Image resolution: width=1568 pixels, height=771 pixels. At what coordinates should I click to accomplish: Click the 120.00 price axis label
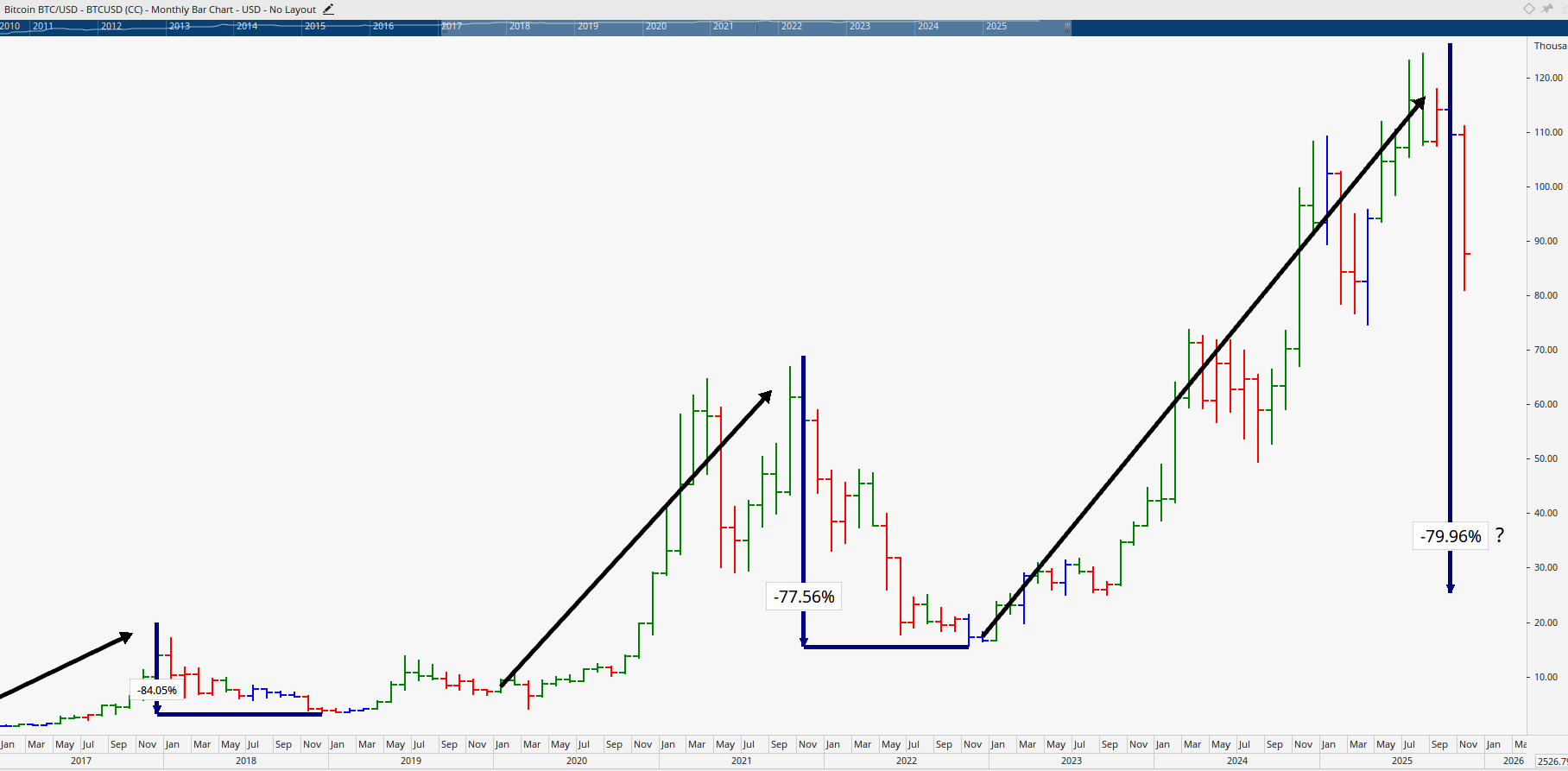click(x=1548, y=78)
